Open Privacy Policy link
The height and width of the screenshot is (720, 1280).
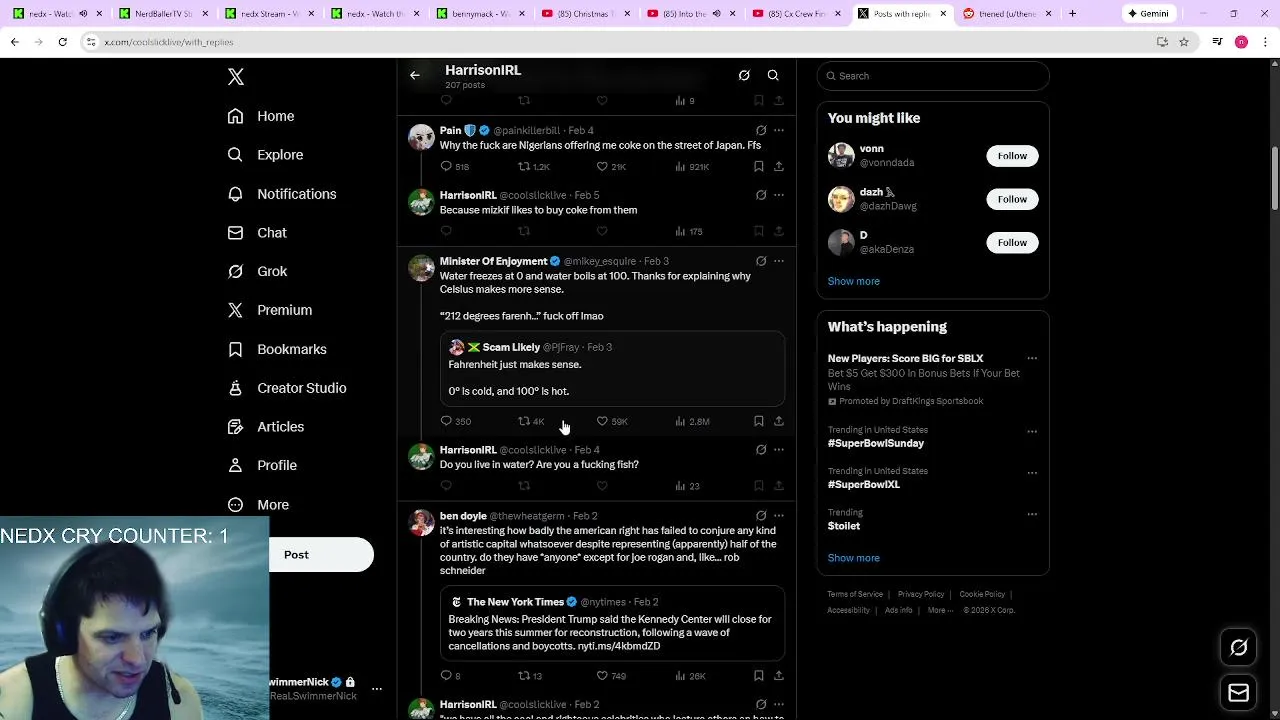921,594
